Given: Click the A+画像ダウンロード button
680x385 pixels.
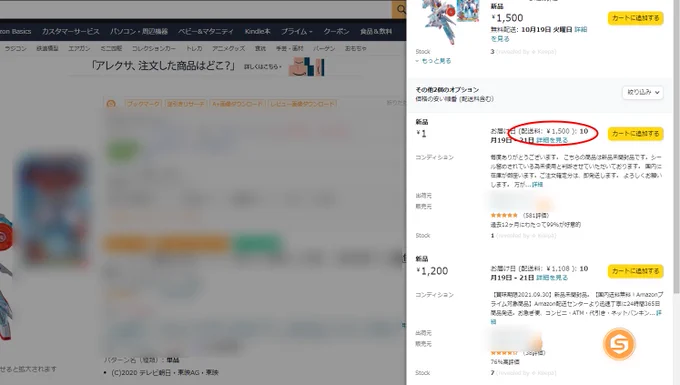Looking at the screenshot, I should pyautogui.click(x=237, y=104).
